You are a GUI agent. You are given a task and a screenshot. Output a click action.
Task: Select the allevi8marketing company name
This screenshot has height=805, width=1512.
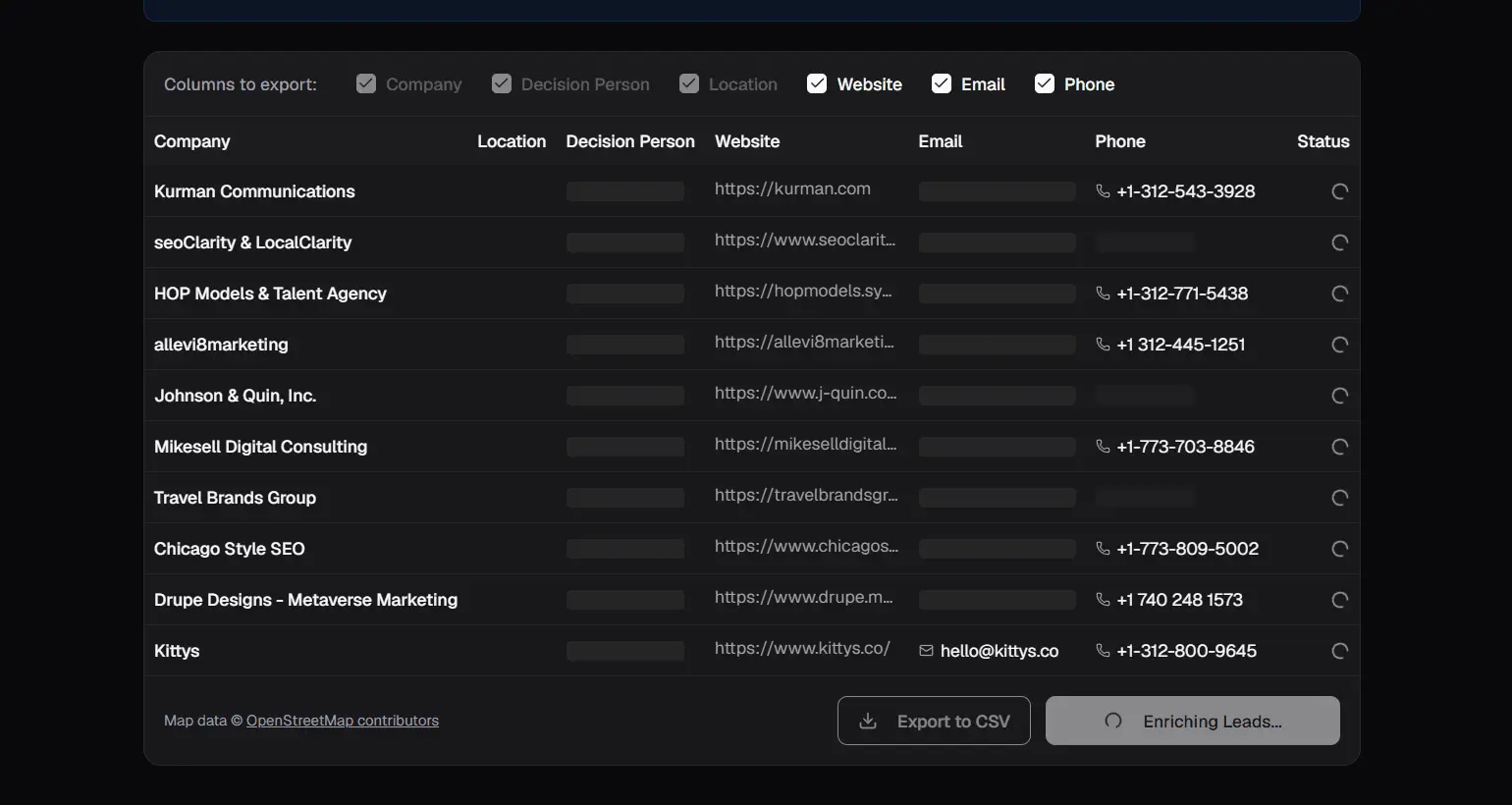[221, 345]
